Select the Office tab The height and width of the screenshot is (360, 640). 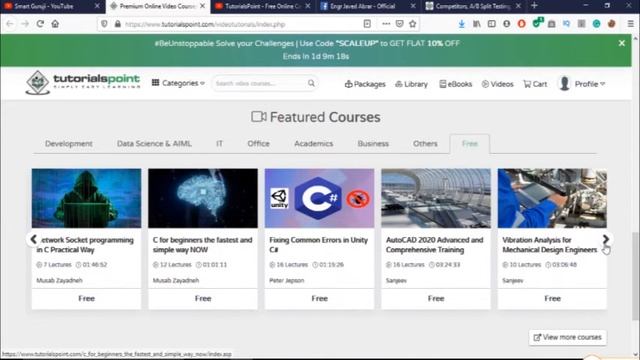pos(258,144)
